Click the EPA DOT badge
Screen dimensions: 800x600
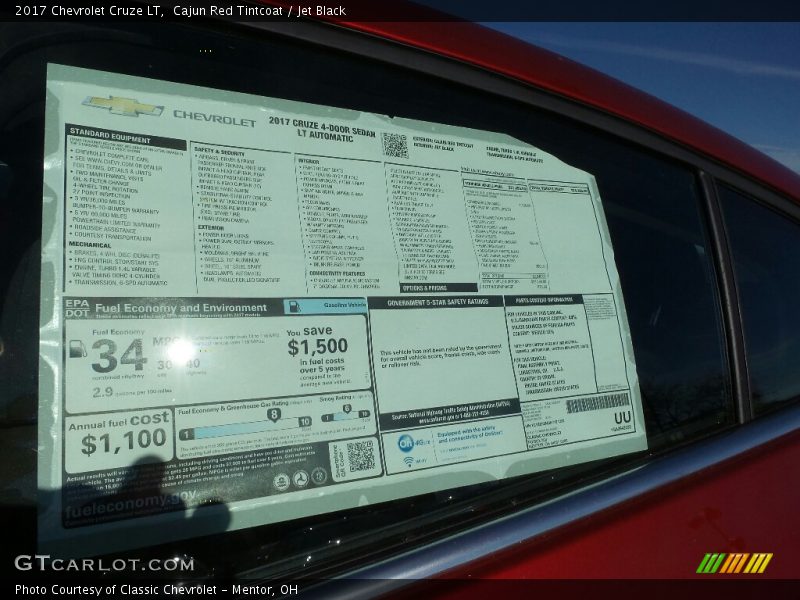(77, 308)
